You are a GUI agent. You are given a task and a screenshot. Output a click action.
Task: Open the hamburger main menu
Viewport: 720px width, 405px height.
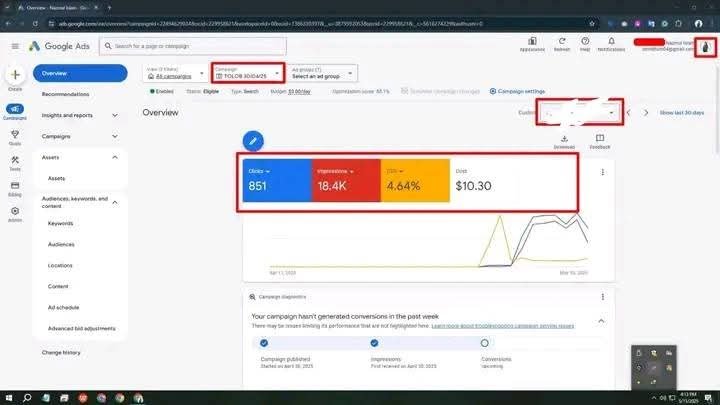pyautogui.click(x=15, y=46)
